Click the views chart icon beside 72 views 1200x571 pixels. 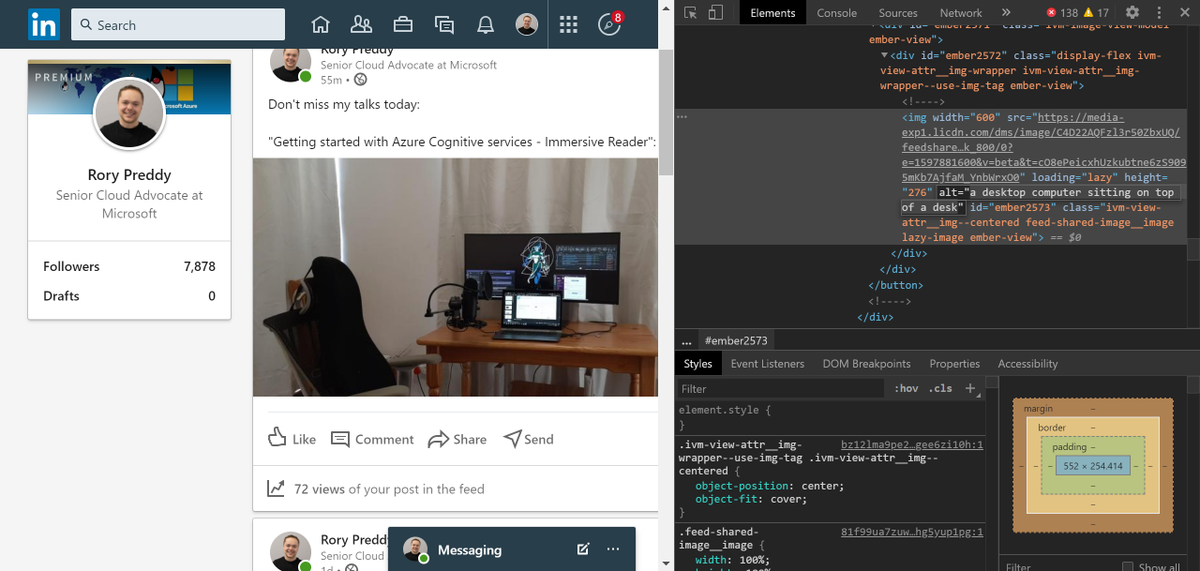(x=276, y=488)
